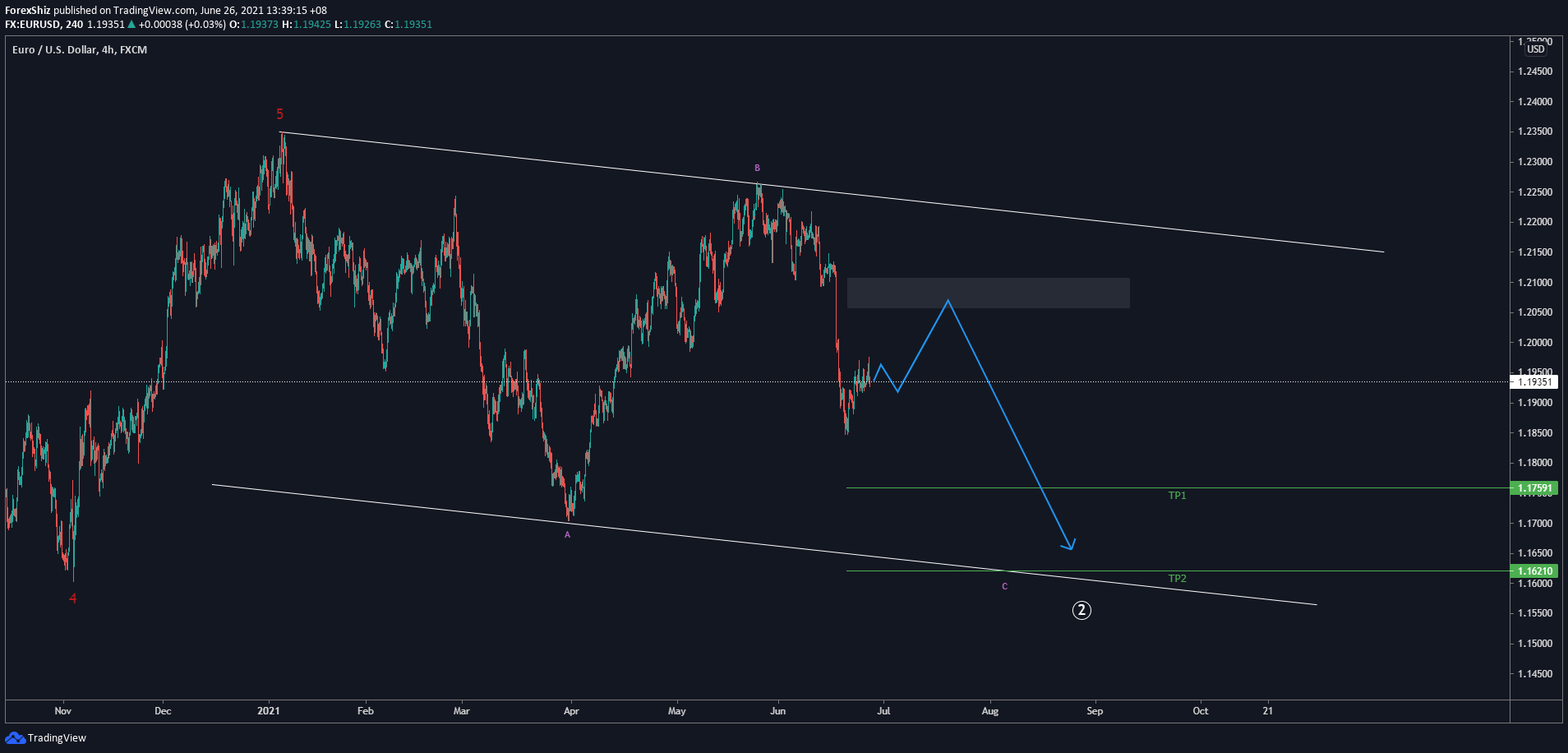The width and height of the screenshot is (1568, 753).
Task: Click the 1.18500 price axis label
Action: click(1535, 433)
